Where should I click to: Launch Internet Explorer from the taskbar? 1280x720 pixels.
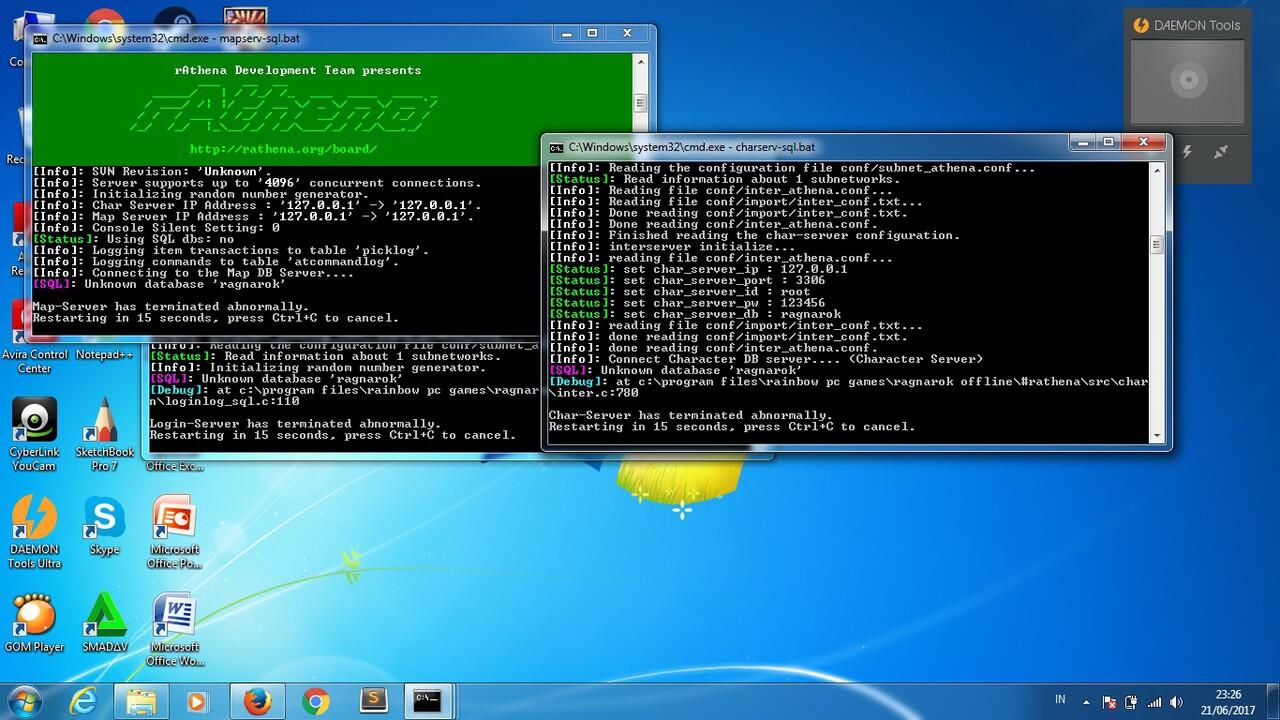(83, 702)
